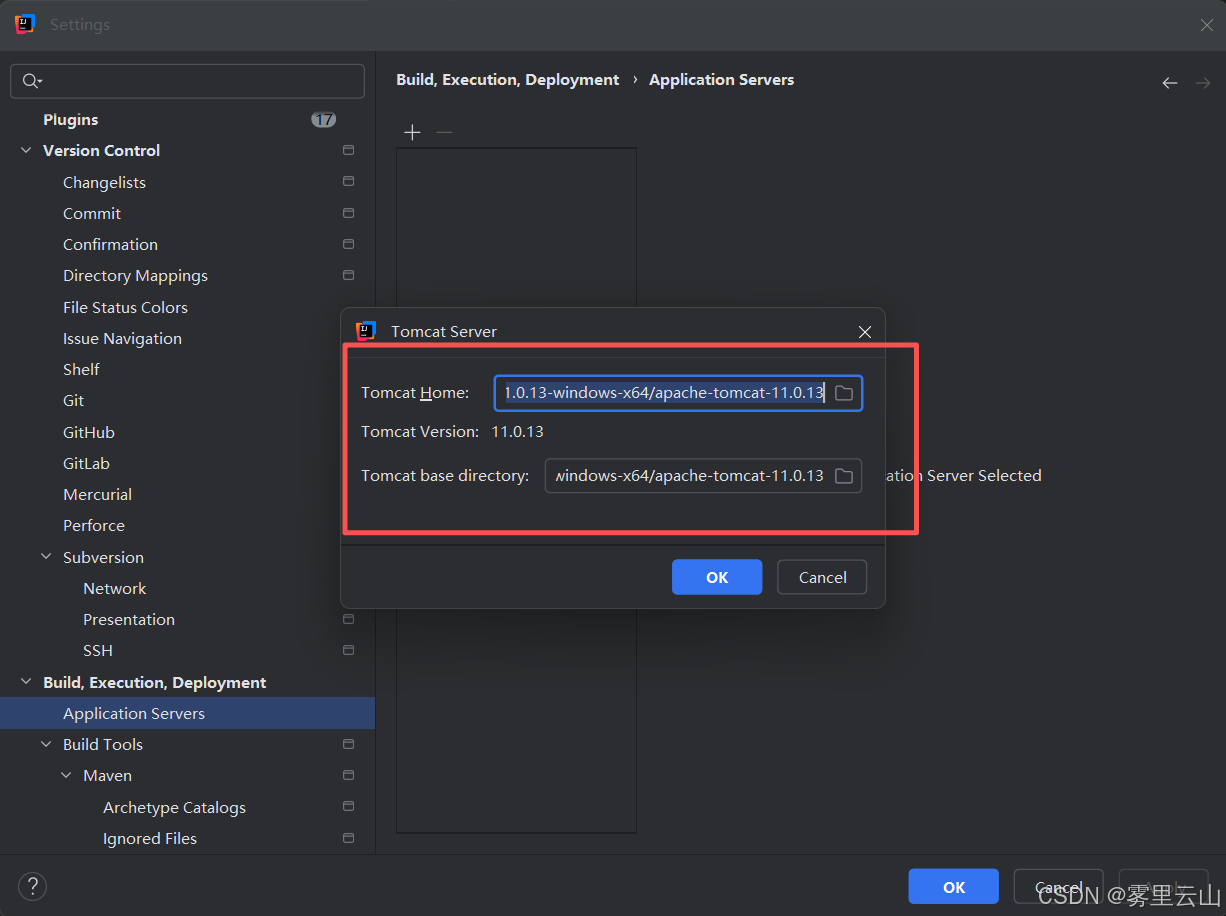
Task: Click the add application server plus icon
Action: click(x=412, y=132)
